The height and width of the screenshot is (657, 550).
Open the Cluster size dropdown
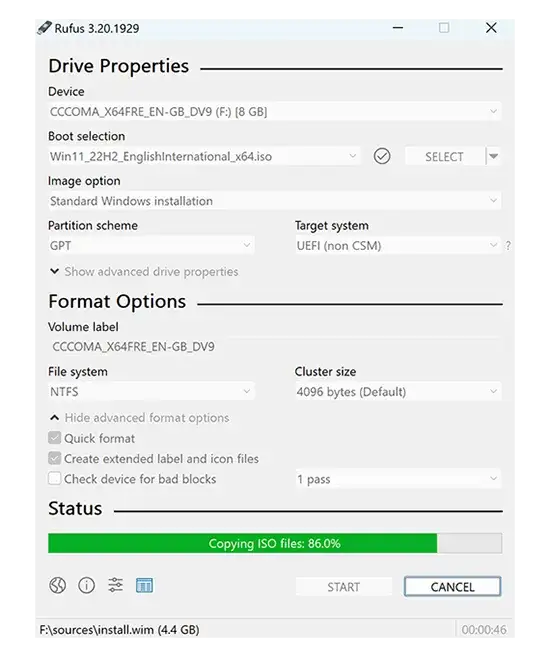point(398,391)
